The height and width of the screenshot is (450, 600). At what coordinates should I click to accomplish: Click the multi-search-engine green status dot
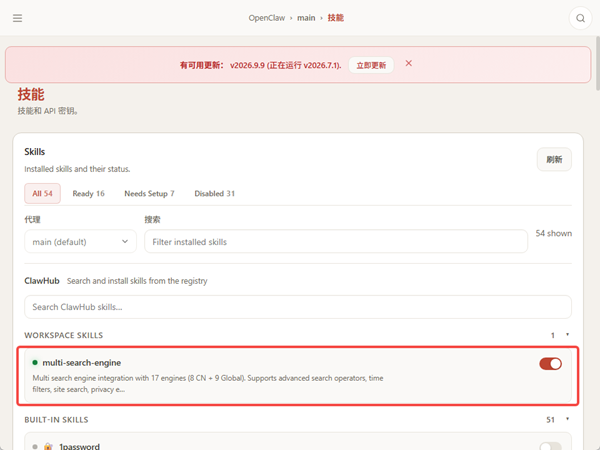[35, 362]
